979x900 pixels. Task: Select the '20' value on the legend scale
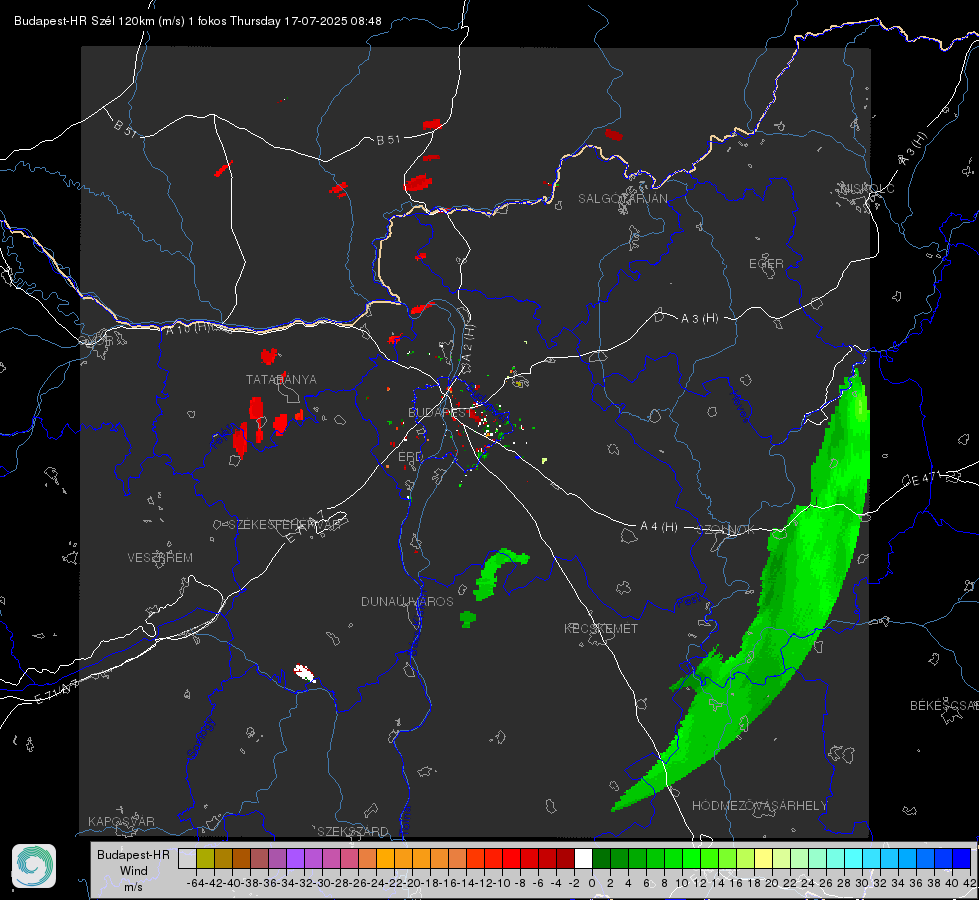[772, 883]
